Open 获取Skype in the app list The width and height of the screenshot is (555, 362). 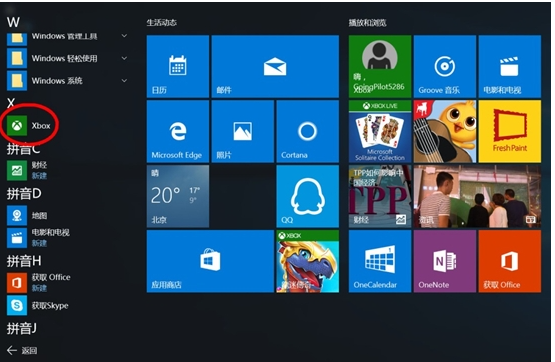pos(38,305)
